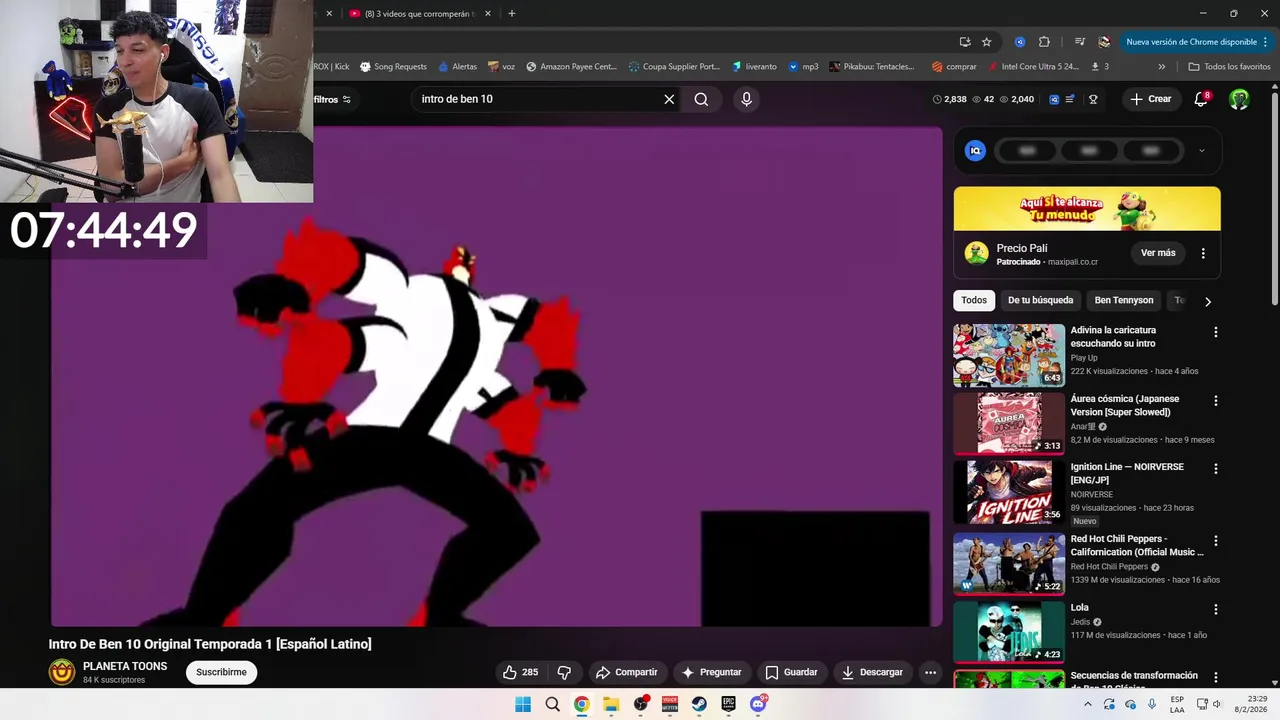Open options menu for the Precio Palí ad
This screenshot has height=720, width=1280.
pyautogui.click(x=1203, y=253)
